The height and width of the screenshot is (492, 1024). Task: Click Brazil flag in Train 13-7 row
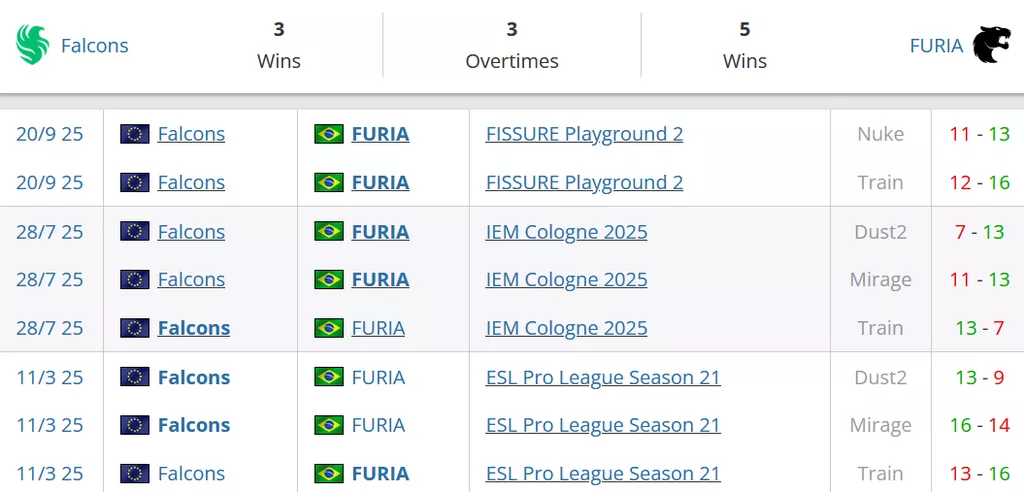coord(329,328)
